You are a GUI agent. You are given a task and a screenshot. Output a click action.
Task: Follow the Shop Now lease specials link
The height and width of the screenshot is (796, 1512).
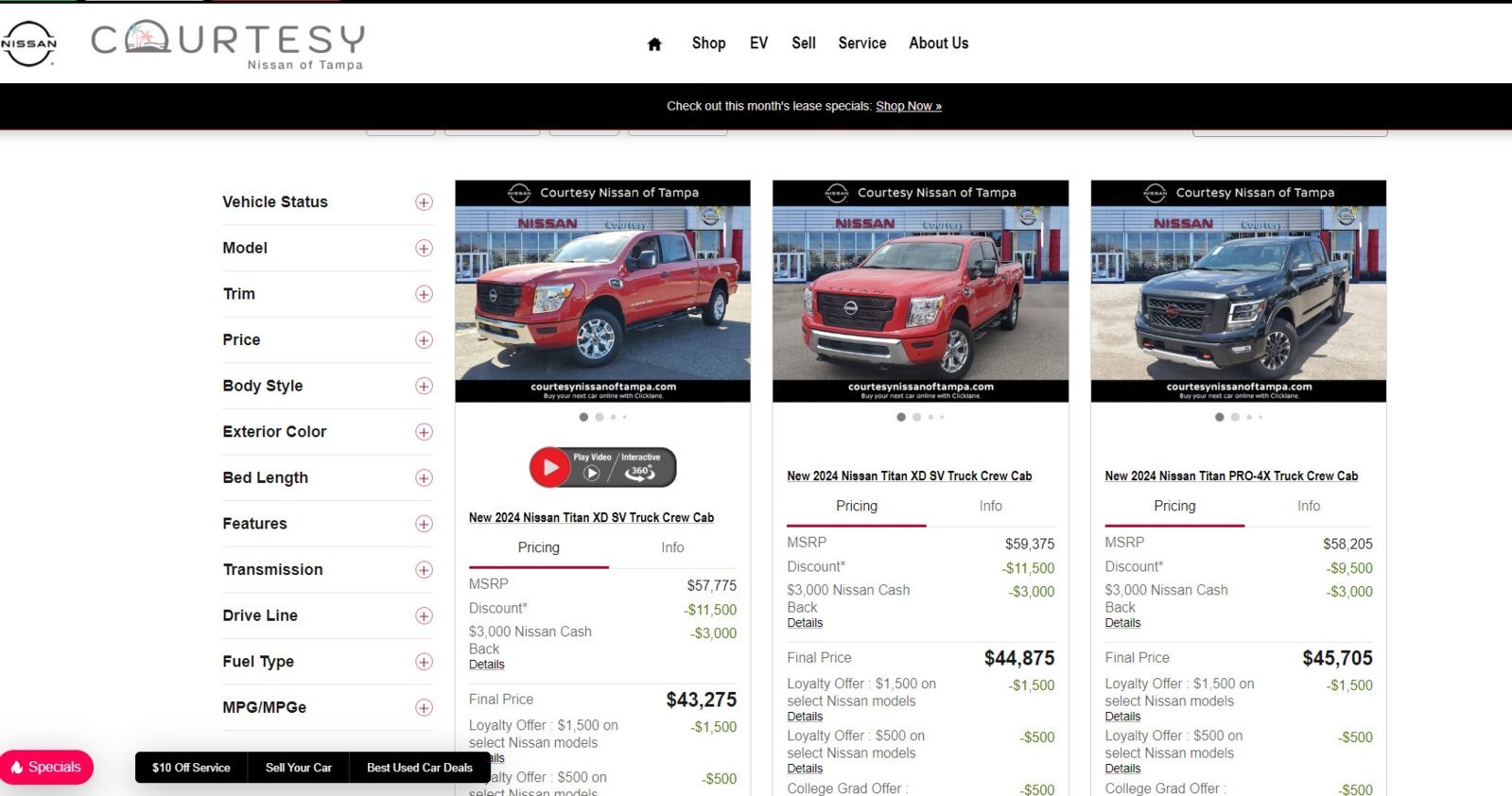(909, 106)
